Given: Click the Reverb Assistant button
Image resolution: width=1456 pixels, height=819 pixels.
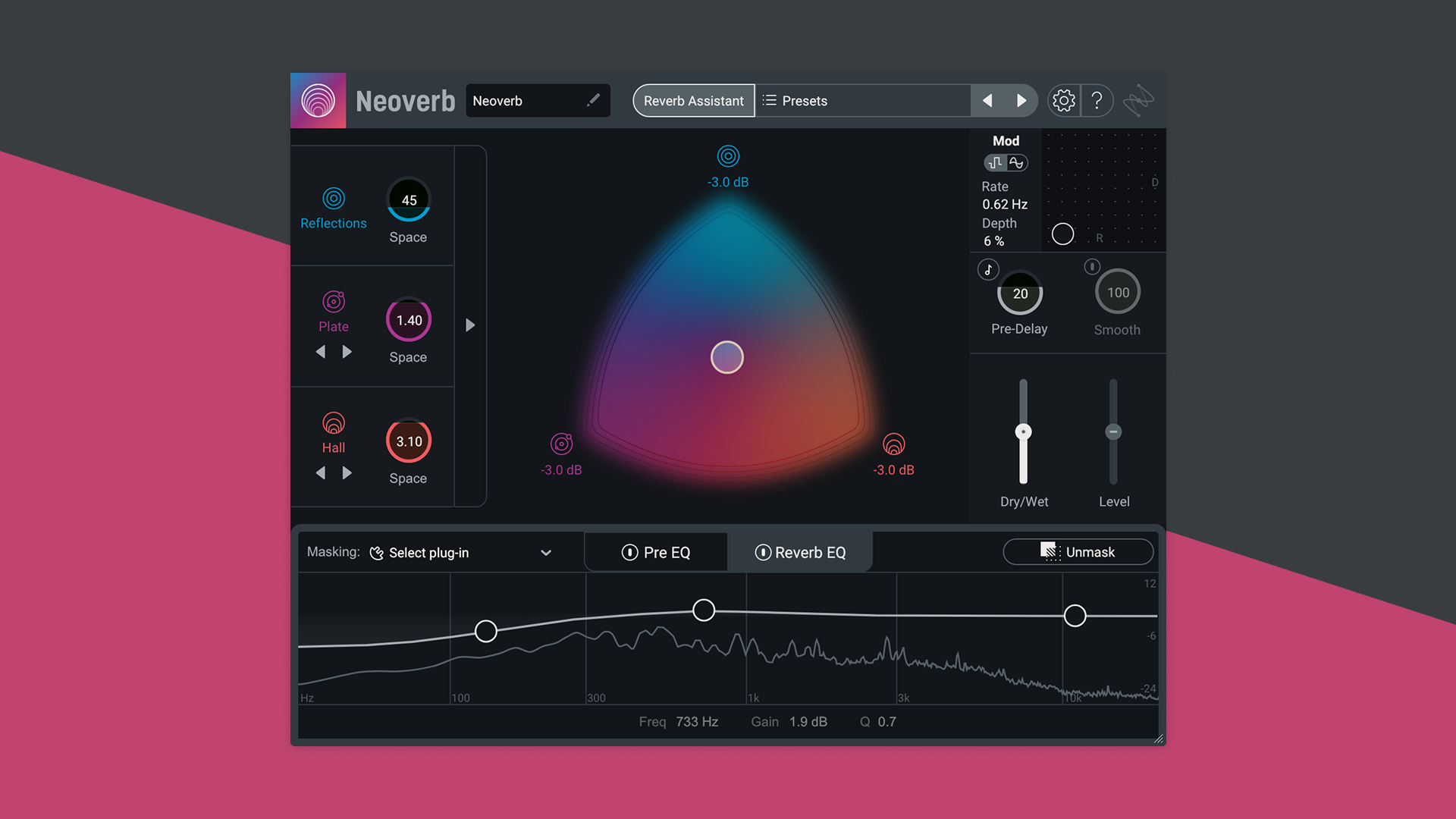Looking at the screenshot, I should 693,101.
